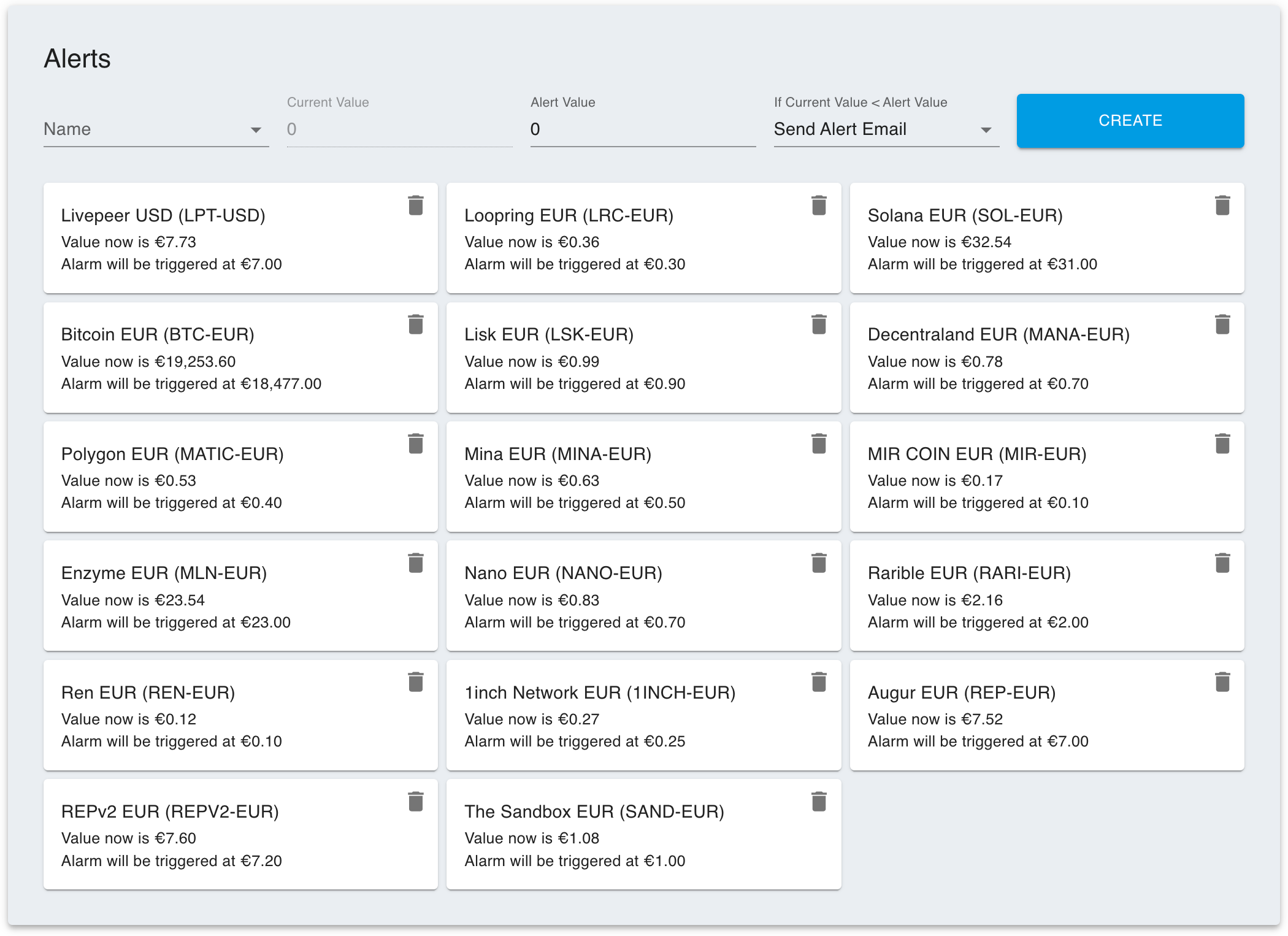Remove the Decentraland EUR (MANA-EUR) alert
Image resolution: width=1288 pixels, height=936 pixels.
pyautogui.click(x=1222, y=324)
